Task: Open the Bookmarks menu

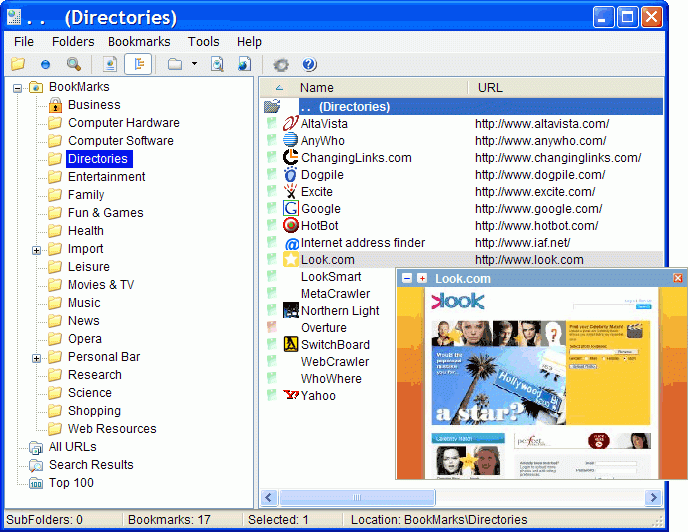Action: click(x=139, y=42)
